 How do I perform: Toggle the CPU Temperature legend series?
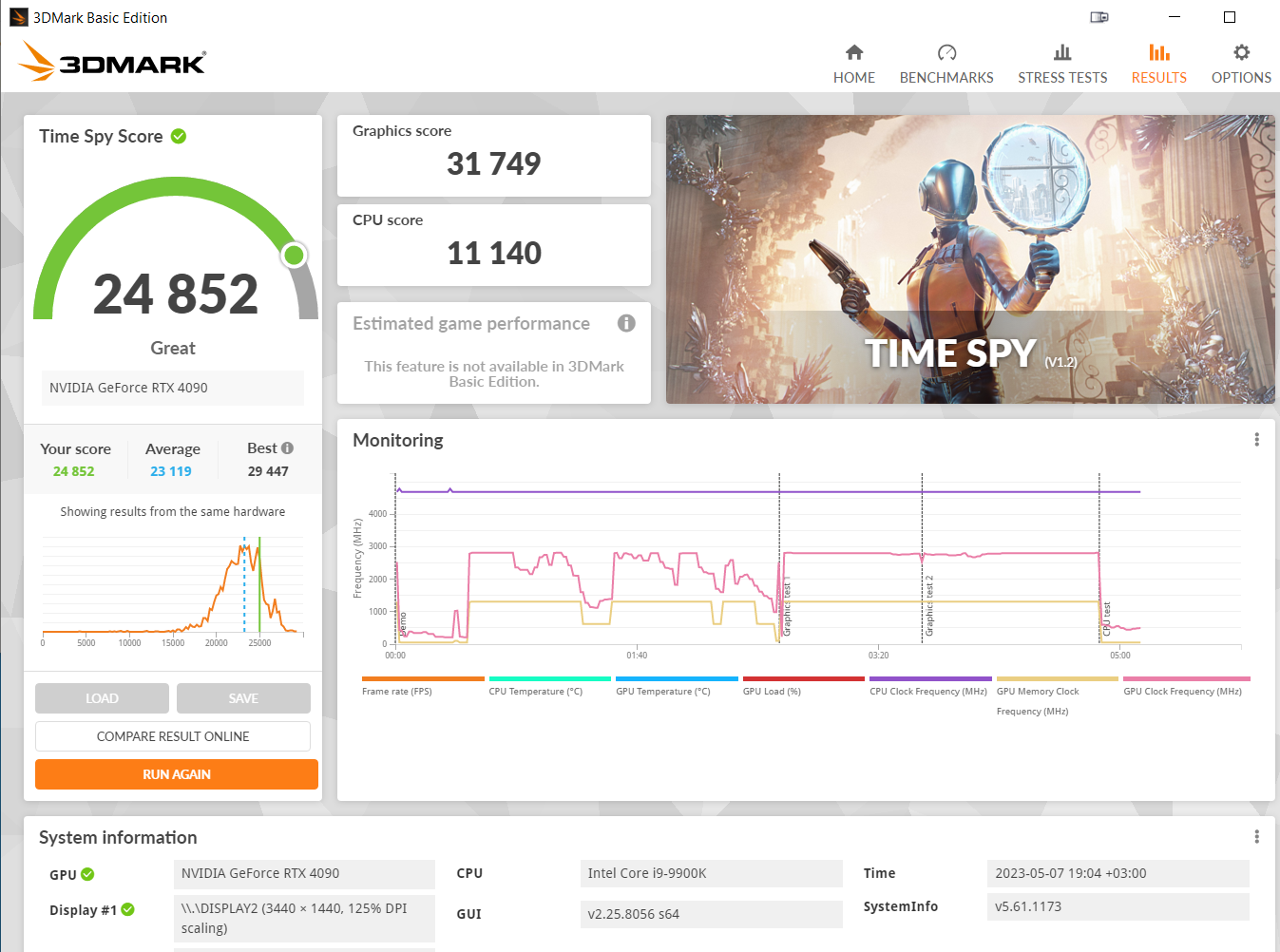[549, 686]
